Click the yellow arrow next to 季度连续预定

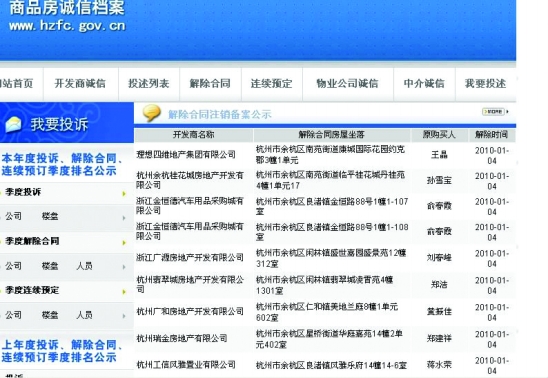(124, 291)
